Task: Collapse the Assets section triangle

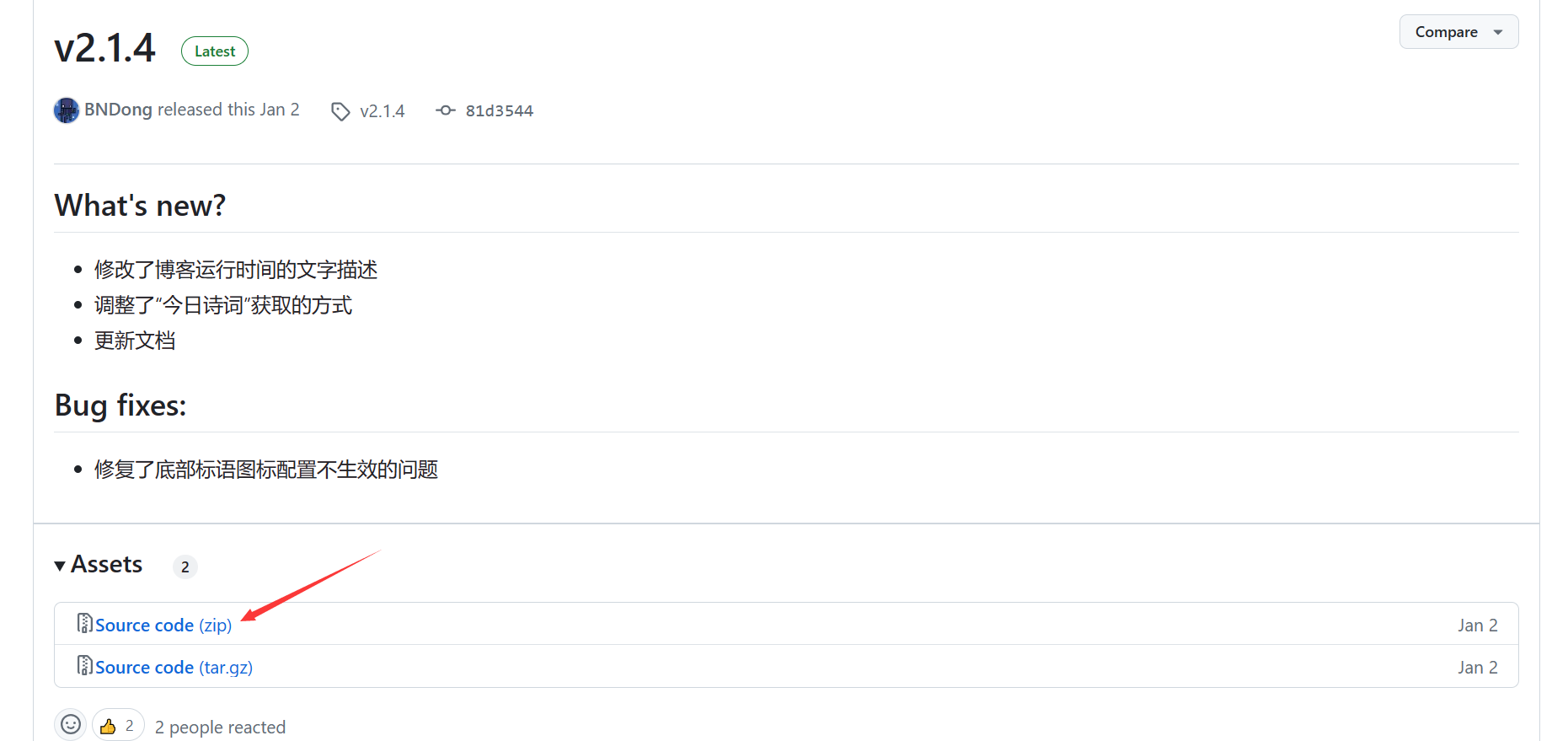Action: [x=60, y=566]
